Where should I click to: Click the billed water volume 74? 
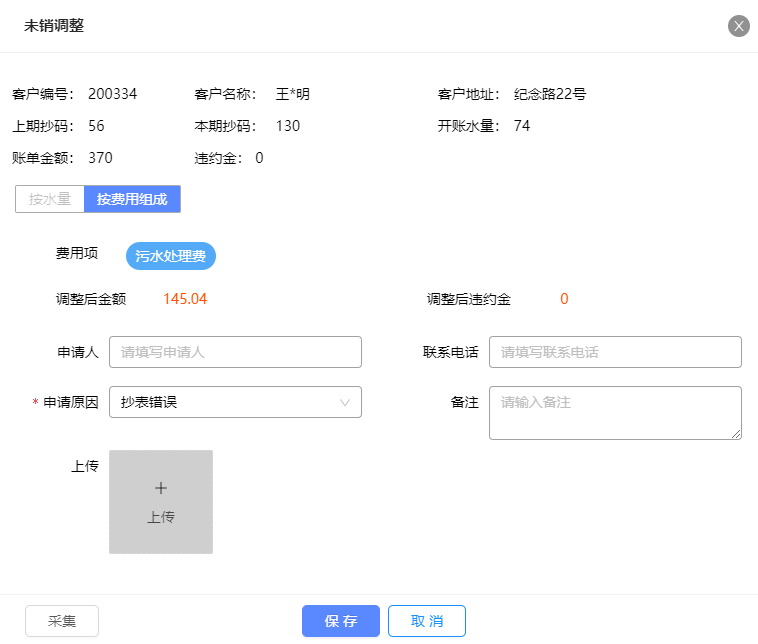click(522, 126)
